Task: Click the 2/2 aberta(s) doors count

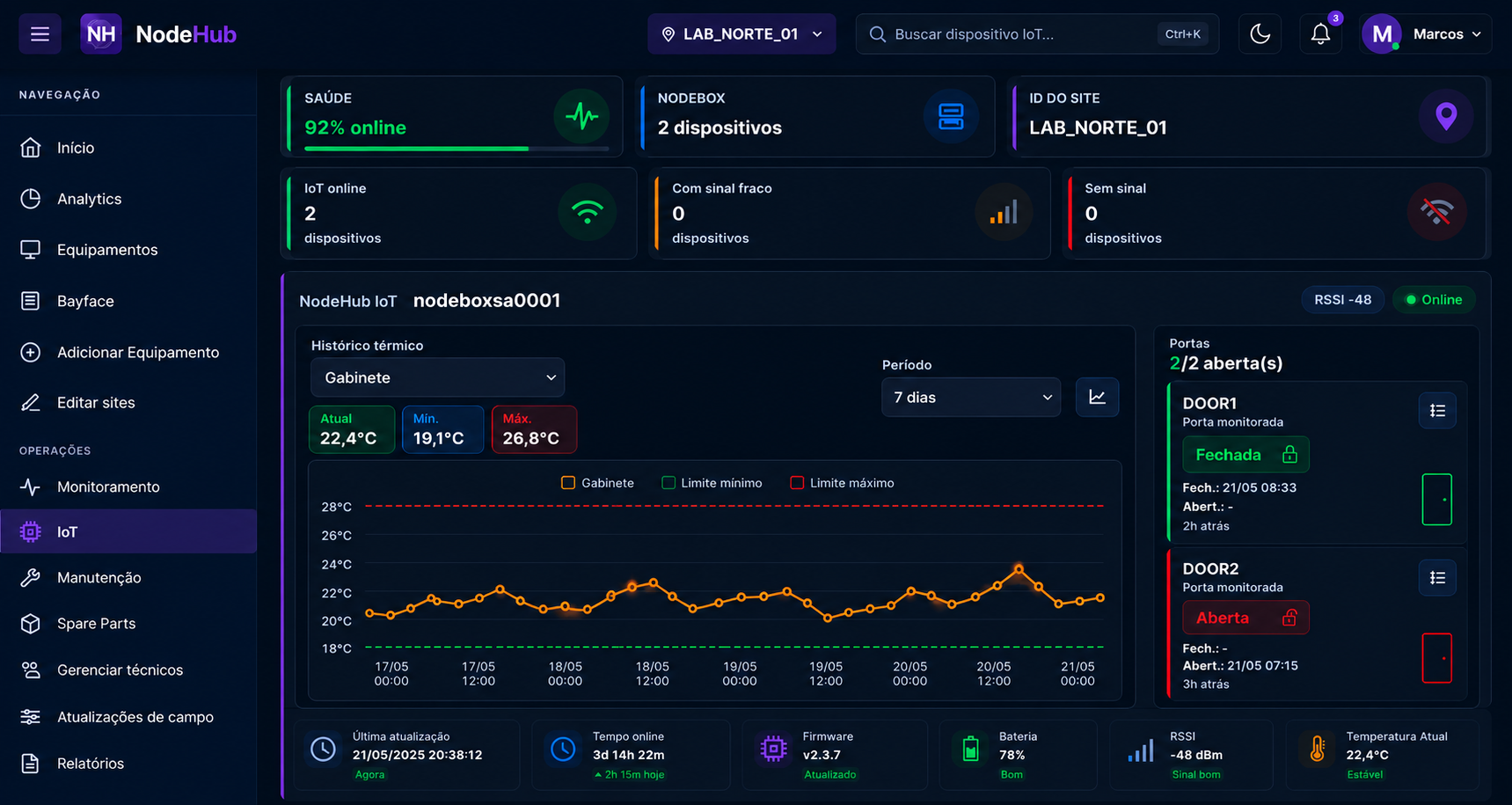Action: pyautogui.click(x=1226, y=363)
